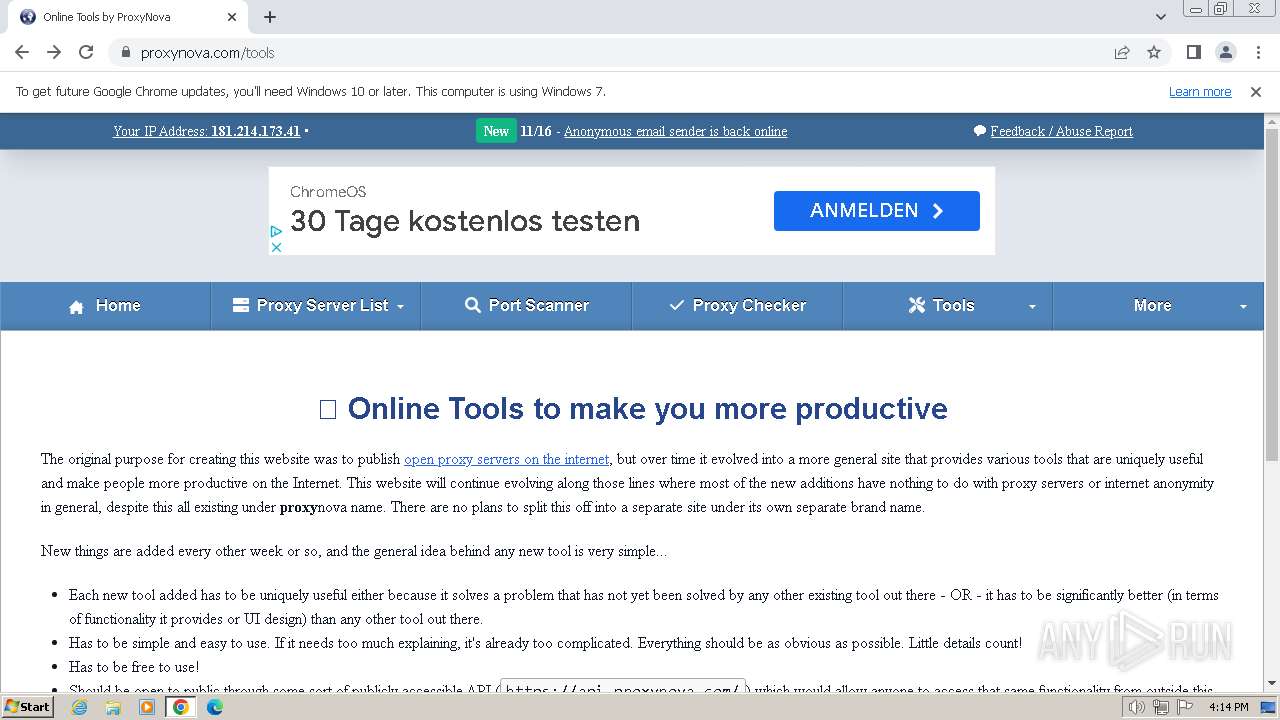Click the Online Tools to make you more productive heading
1280x720 pixels.
tap(633, 408)
